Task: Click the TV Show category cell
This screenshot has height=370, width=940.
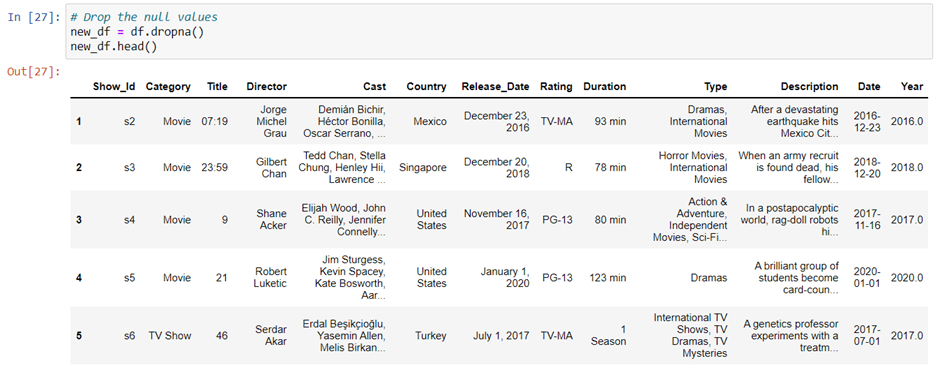Action: (170, 336)
